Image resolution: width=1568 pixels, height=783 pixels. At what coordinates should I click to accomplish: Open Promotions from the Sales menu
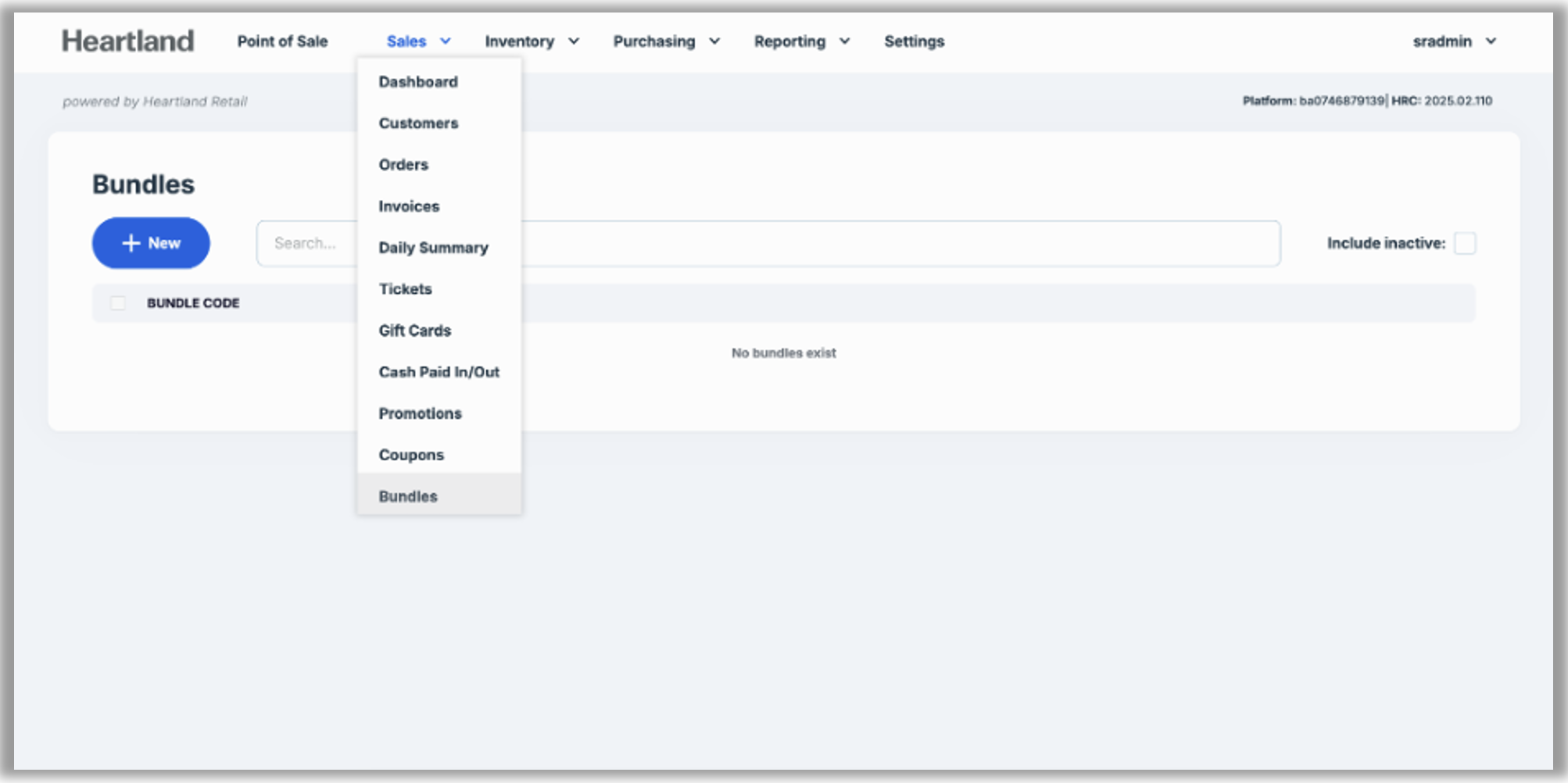click(x=420, y=413)
